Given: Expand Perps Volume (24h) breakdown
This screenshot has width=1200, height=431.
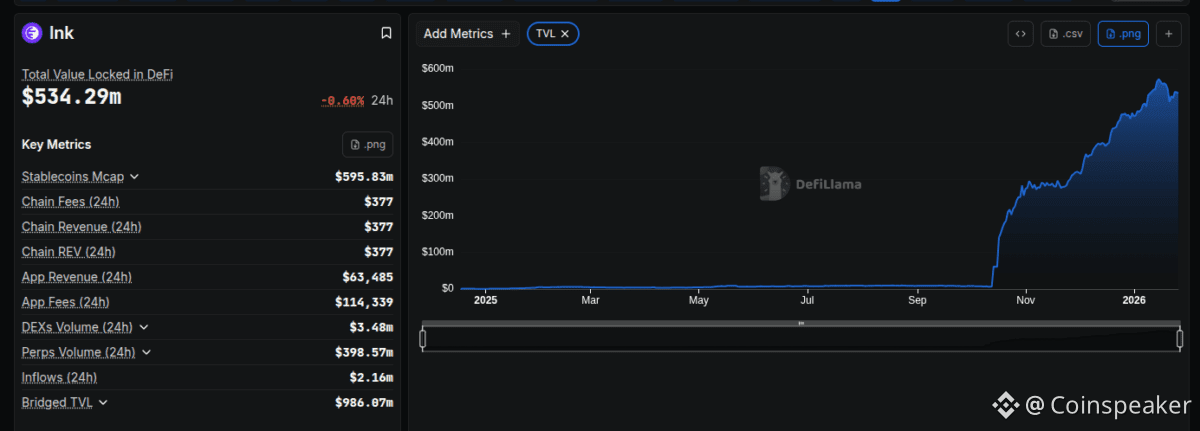Looking at the screenshot, I should 146,352.
